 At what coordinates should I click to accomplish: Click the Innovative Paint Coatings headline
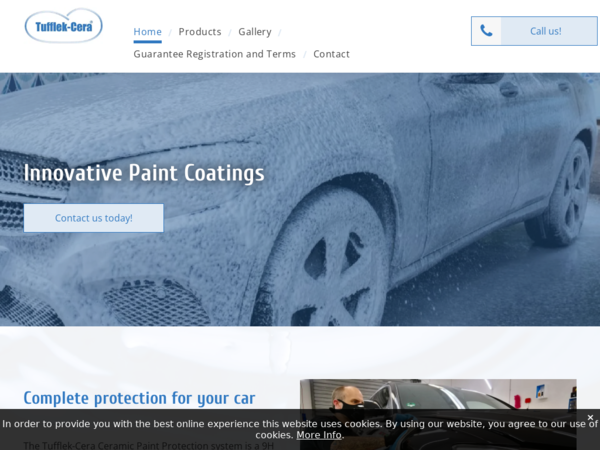tap(144, 173)
